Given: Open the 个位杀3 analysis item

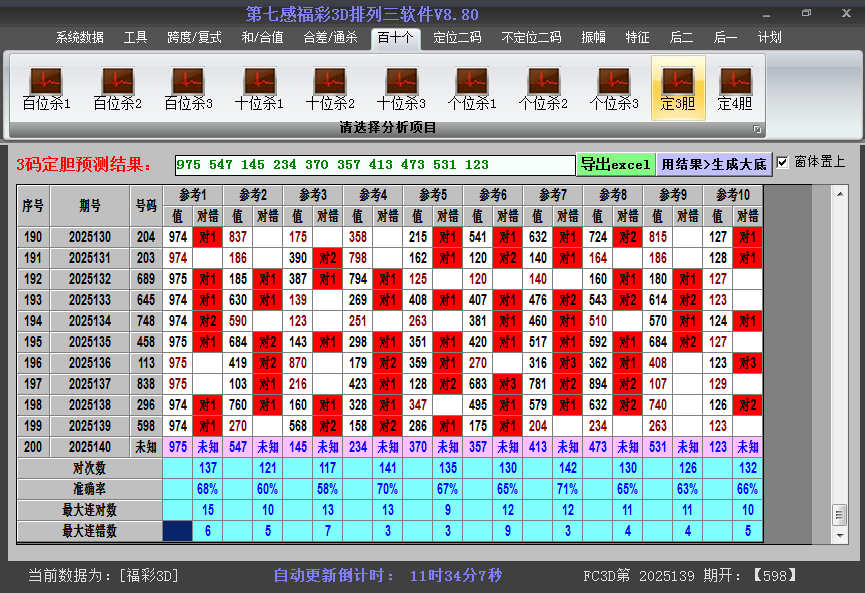Looking at the screenshot, I should click(614, 87).
